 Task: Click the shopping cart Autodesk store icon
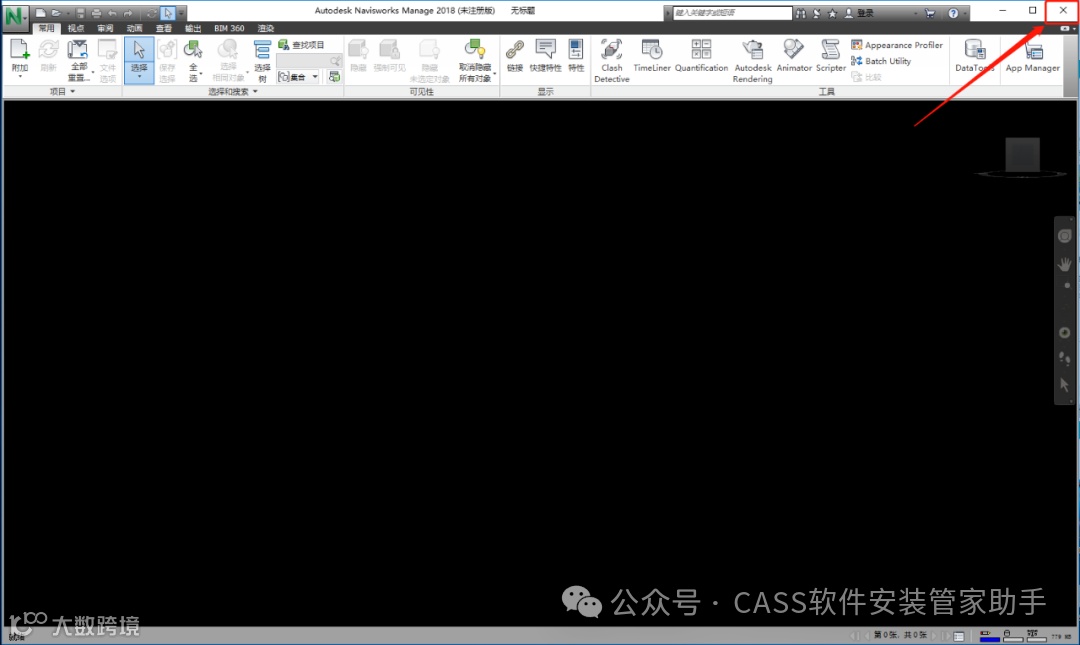(x=930, y=13)
